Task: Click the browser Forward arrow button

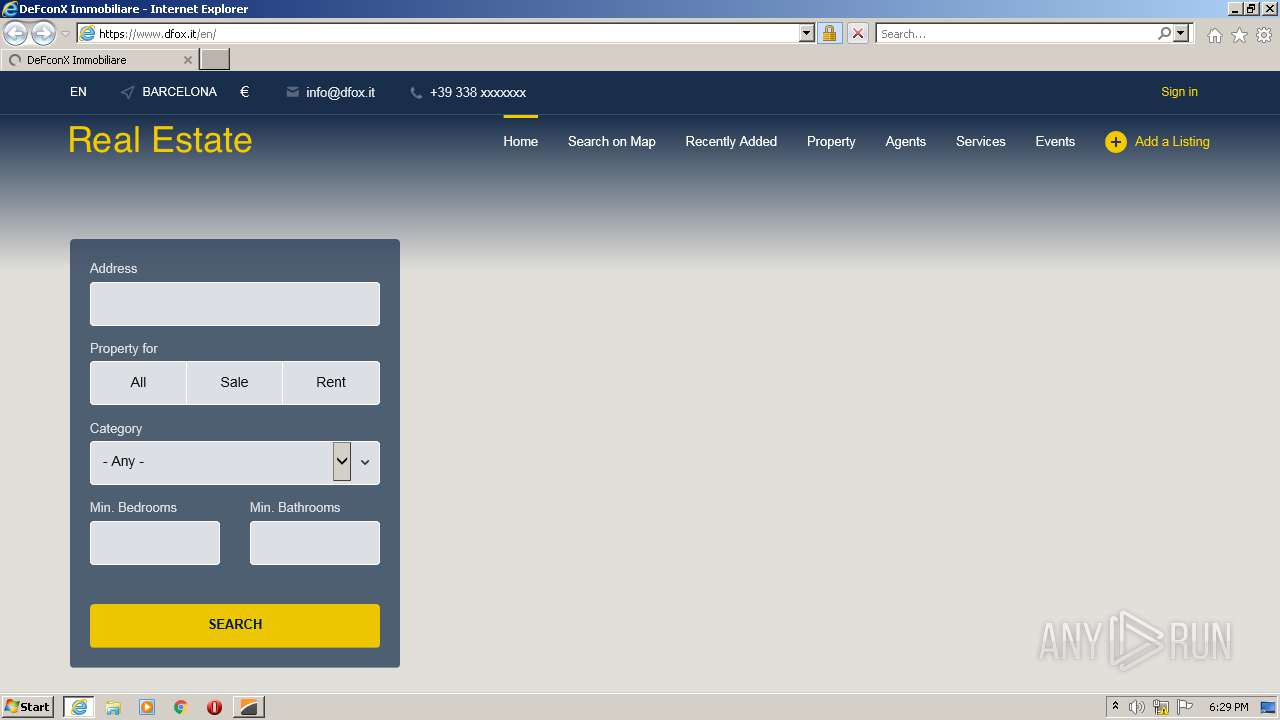Action: tap(43, 34)
